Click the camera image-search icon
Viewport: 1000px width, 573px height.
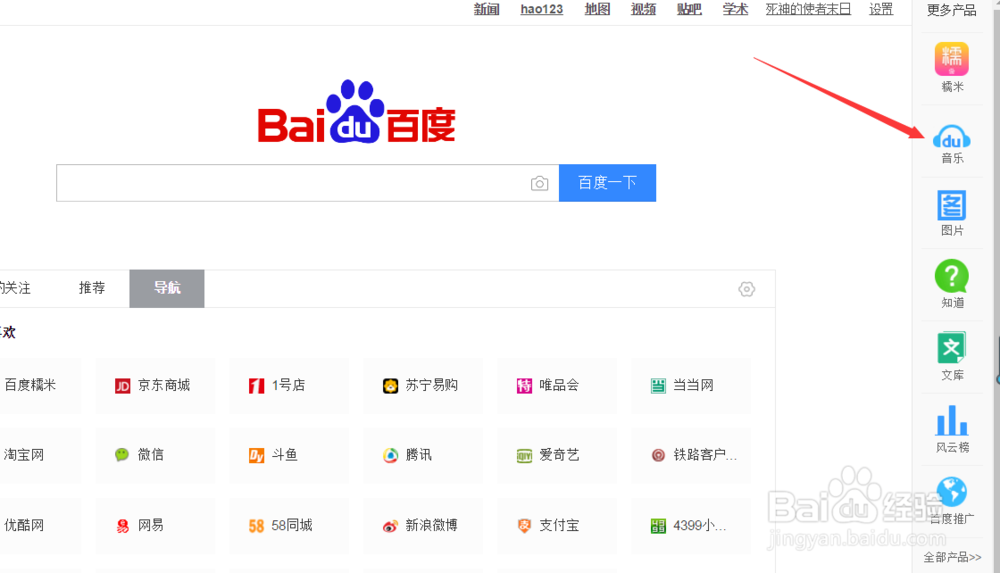540,184
